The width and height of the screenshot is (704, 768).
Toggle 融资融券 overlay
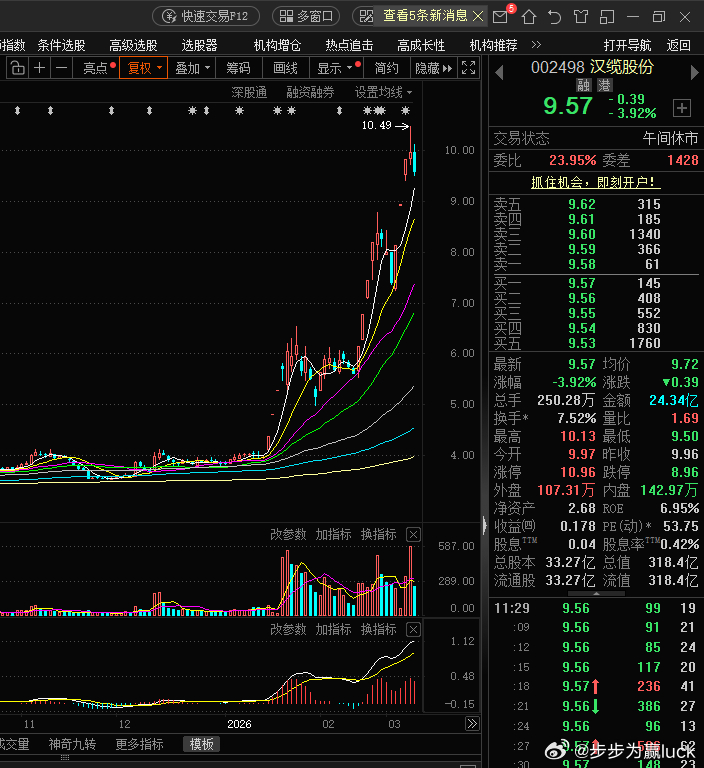(310, 92)
